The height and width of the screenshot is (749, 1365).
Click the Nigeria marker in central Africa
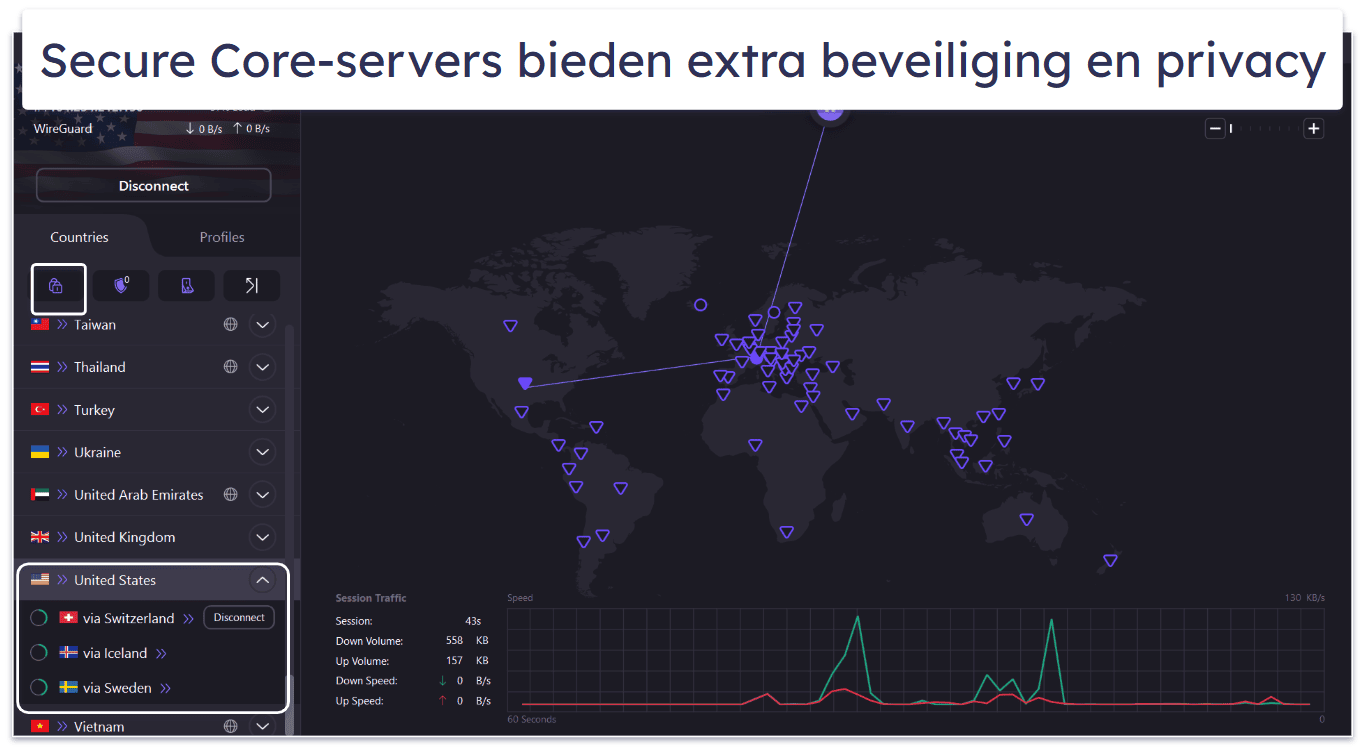pos(755,445)
